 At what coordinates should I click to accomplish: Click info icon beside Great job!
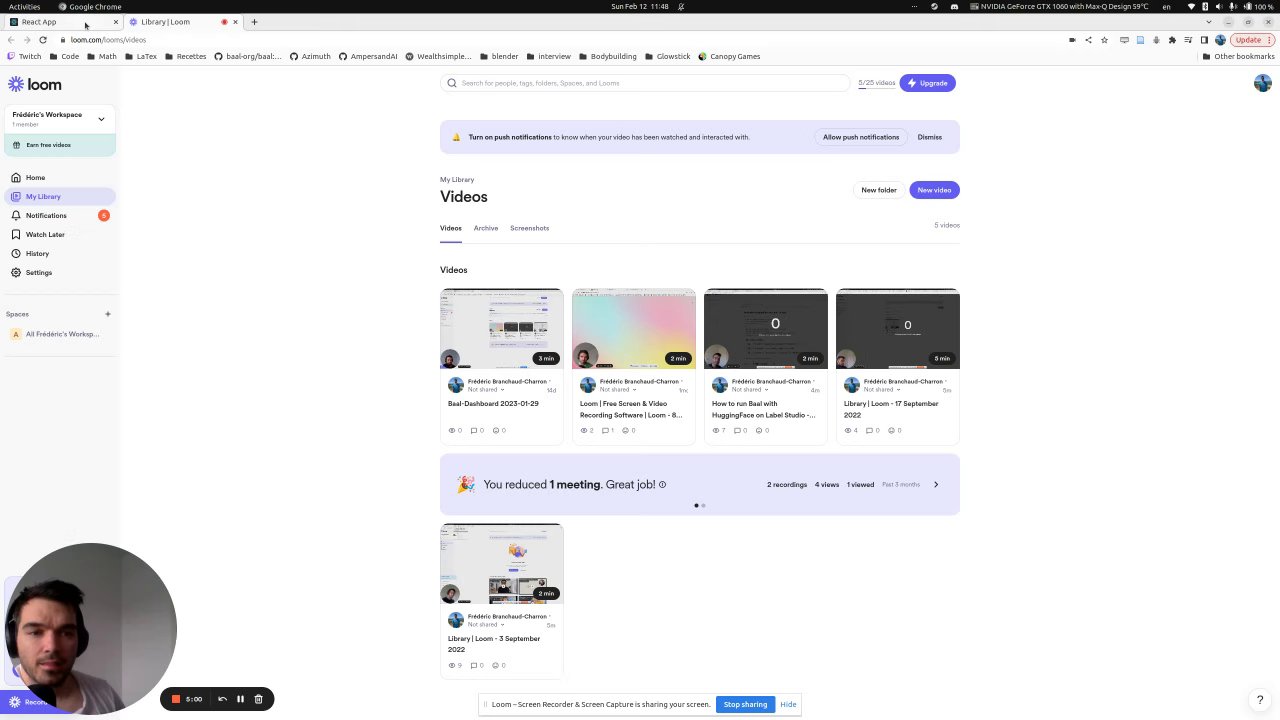click(x=662, y=485)
